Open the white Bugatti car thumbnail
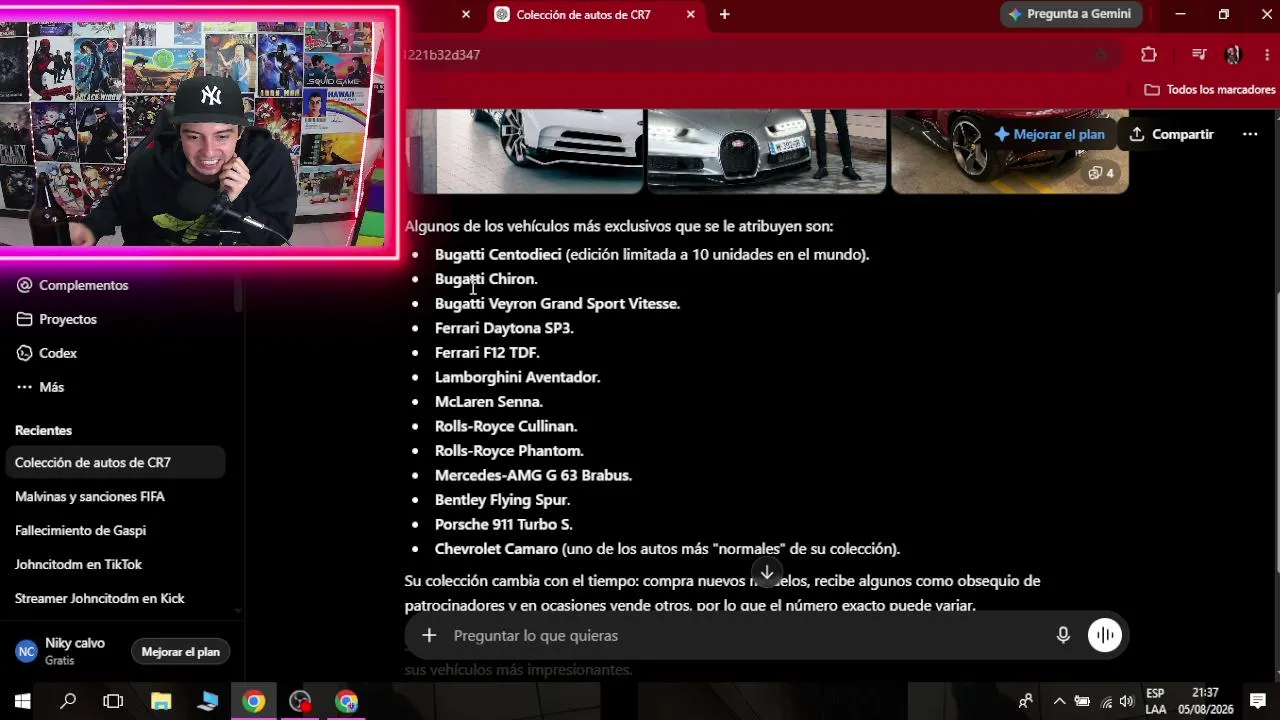1280x720 pixels. point(524,150)
